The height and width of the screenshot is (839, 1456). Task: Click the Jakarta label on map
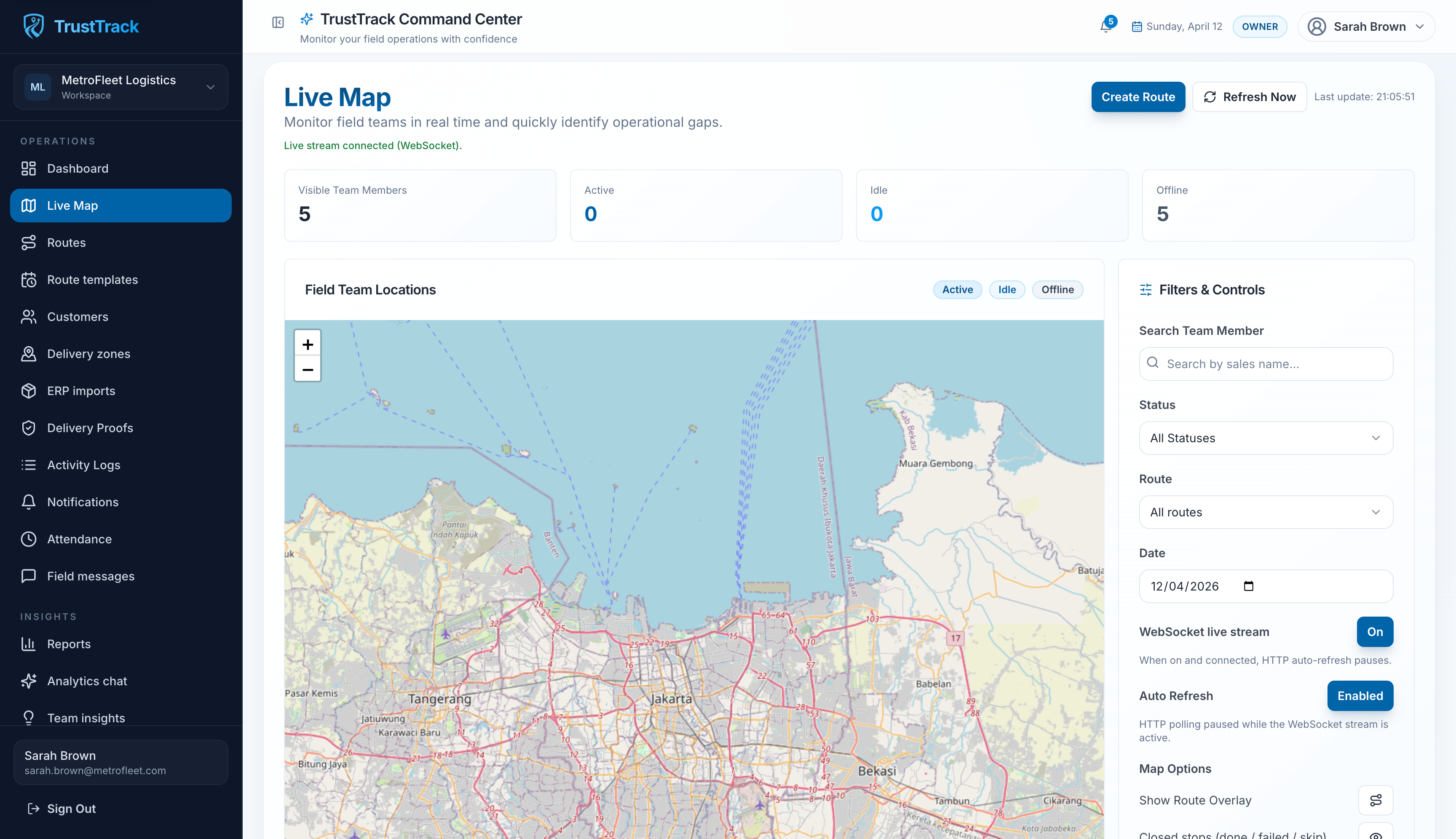point(671,698)
